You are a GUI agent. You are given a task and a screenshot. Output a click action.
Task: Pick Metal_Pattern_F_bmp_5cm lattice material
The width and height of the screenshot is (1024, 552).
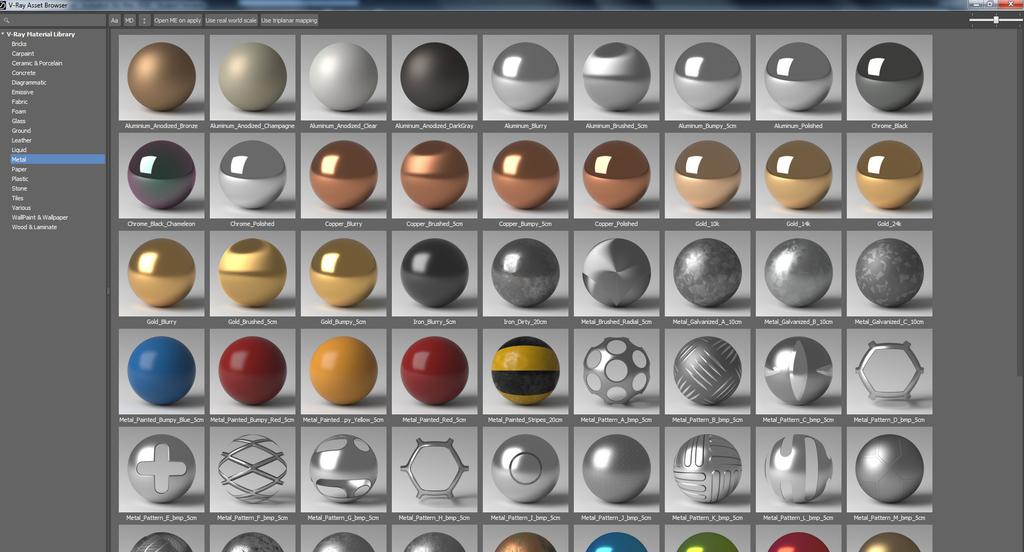pos(252,470)
